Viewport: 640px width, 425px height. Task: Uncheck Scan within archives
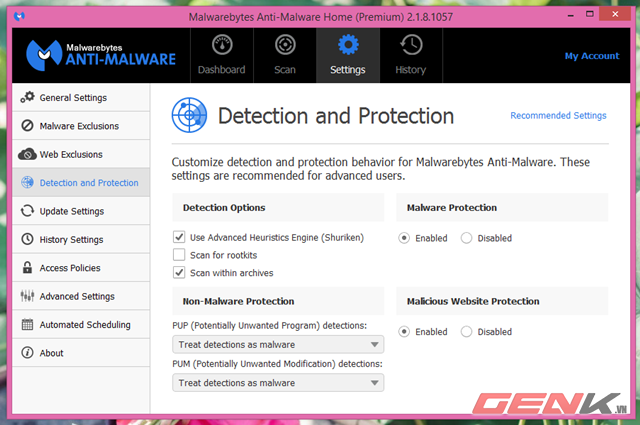click(x=179, y=272)
